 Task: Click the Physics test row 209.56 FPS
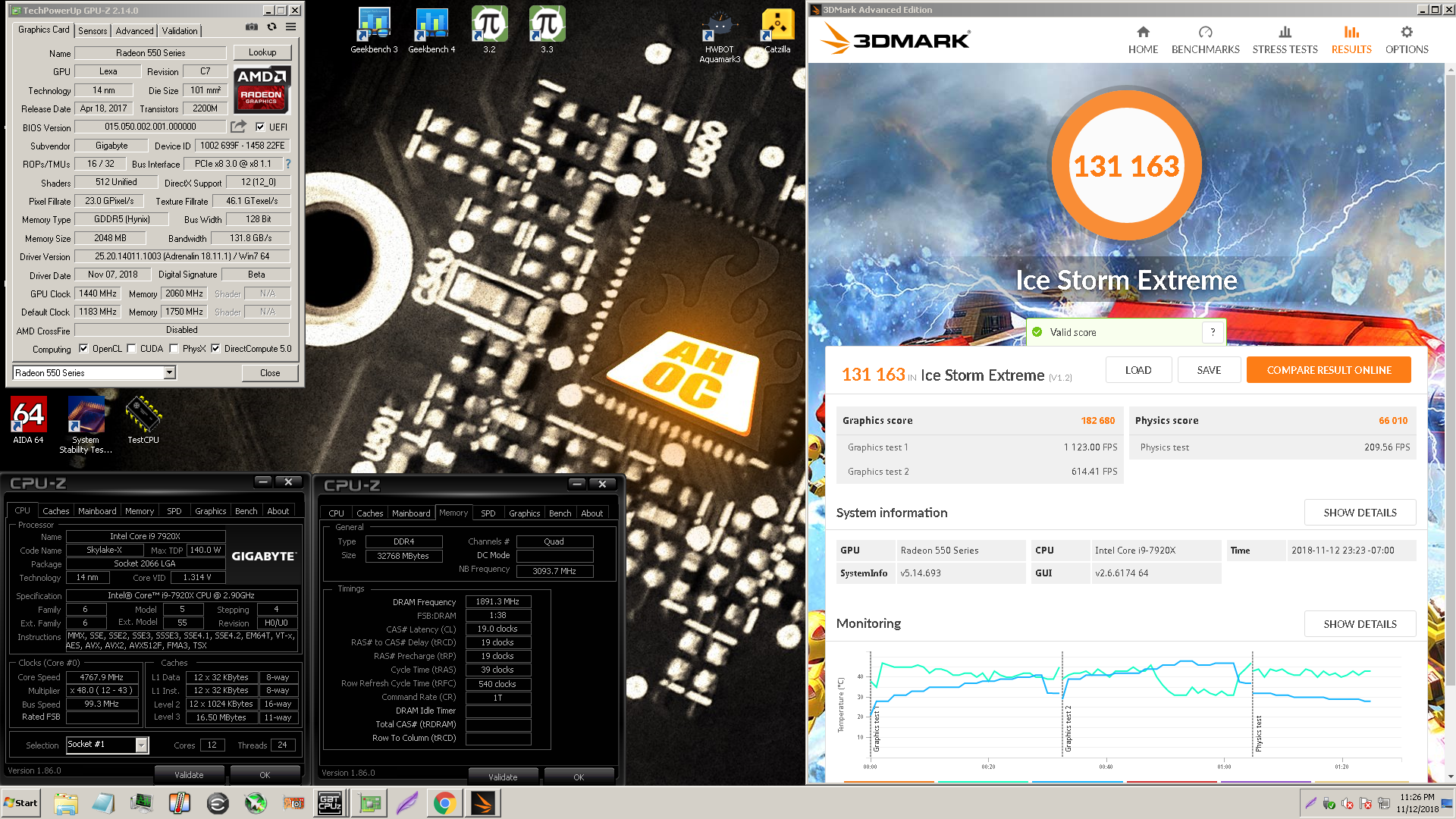click(1273, 447)
